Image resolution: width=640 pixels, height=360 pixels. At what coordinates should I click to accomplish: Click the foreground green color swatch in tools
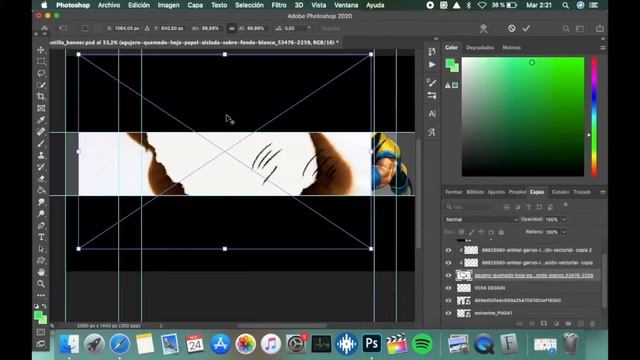[x=38, y=315]
